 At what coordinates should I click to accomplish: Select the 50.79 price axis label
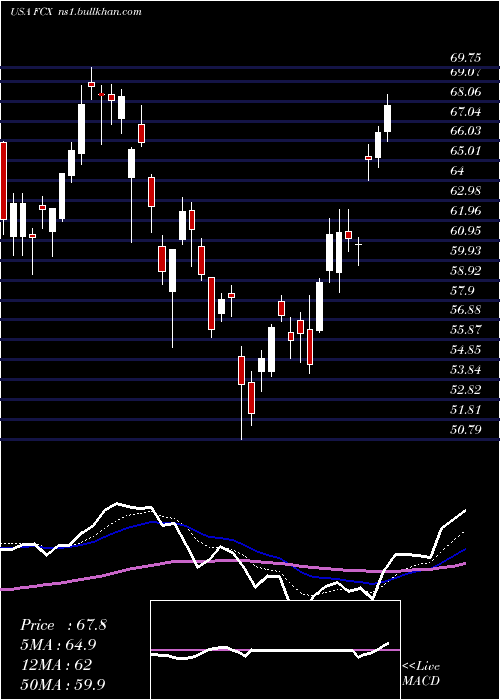466,429
